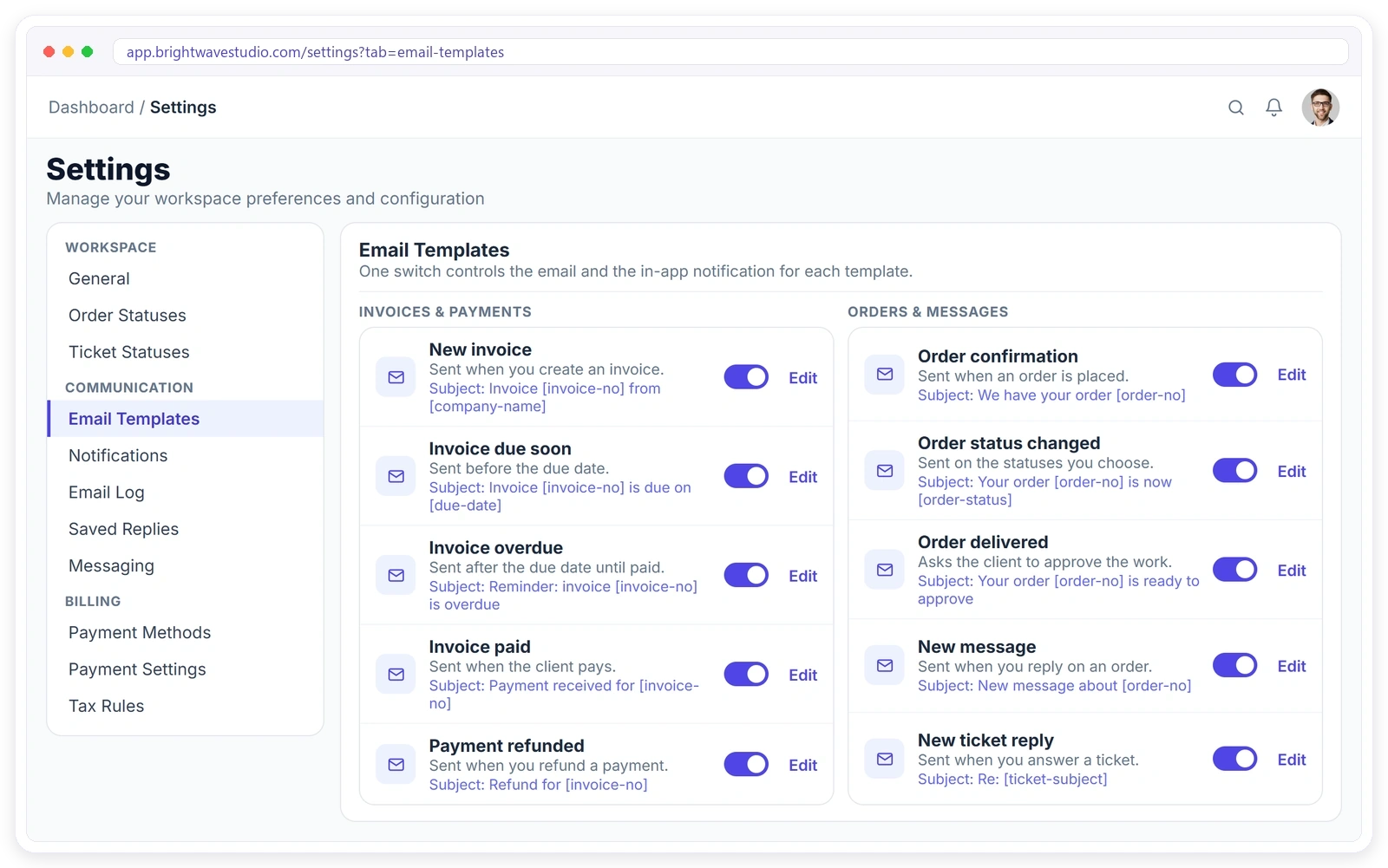Viewport: 1388px width, 868px height.
Task: Click the envelope icon for Order confirmation
Action: pos(885,375)
